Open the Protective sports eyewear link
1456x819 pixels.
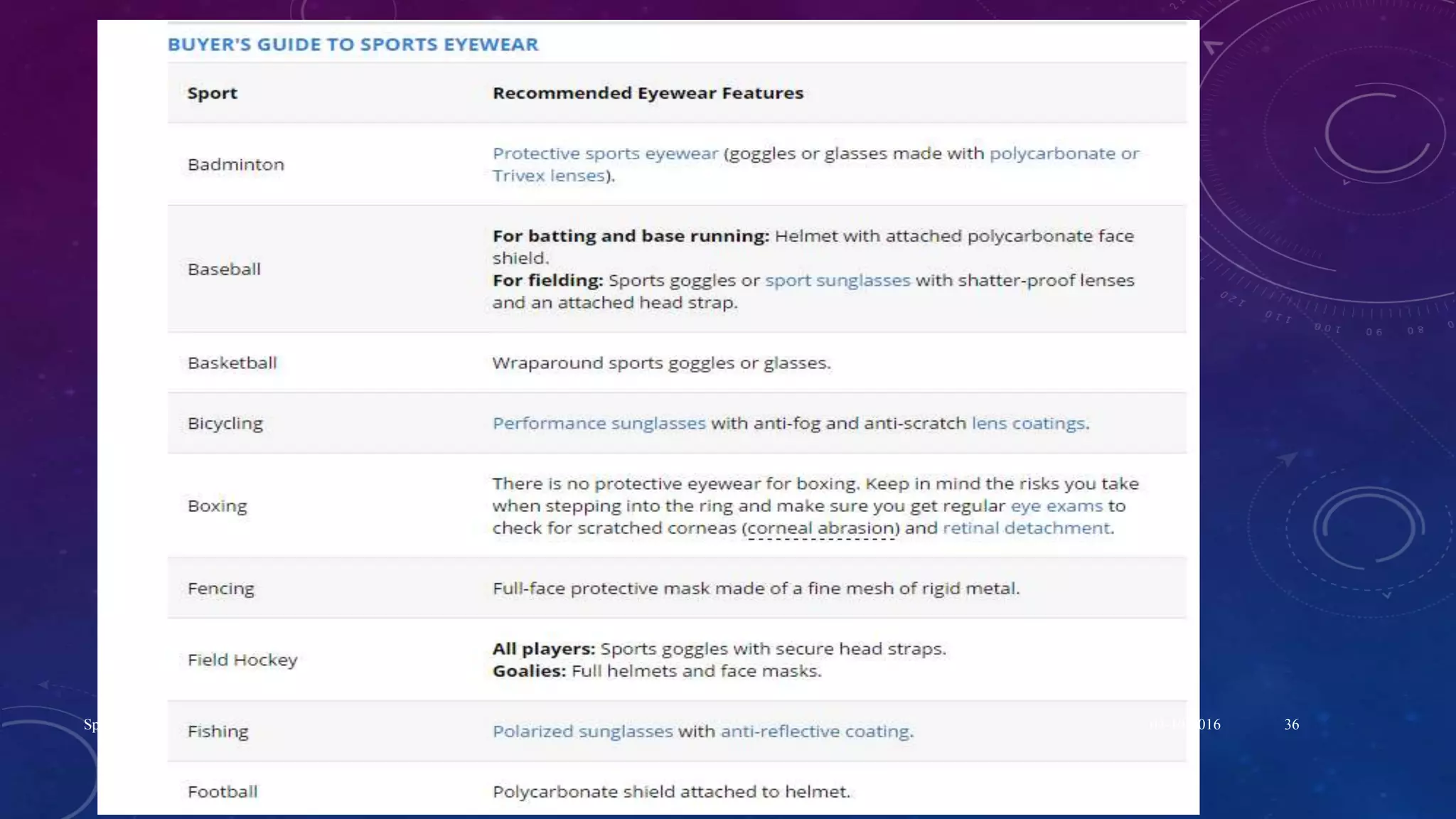605,154
